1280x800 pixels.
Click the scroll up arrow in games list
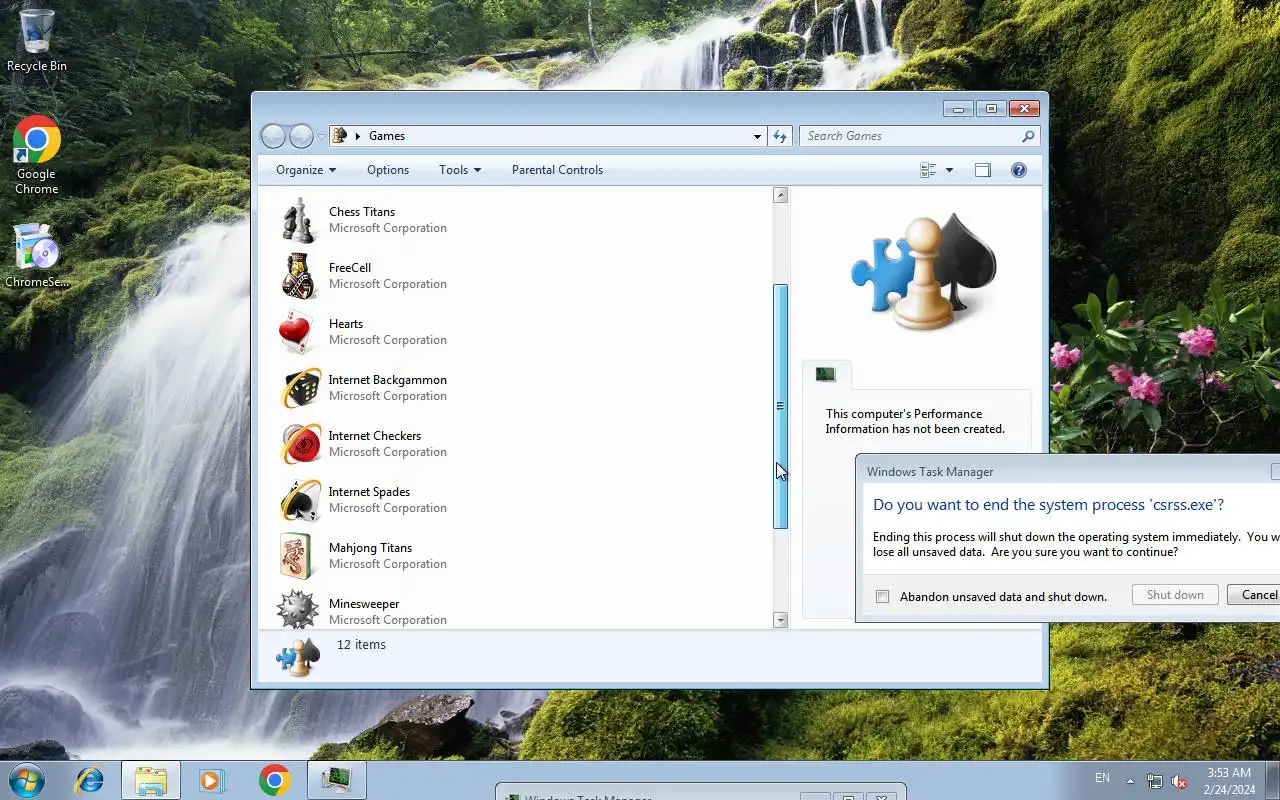[x=781, y=195]
